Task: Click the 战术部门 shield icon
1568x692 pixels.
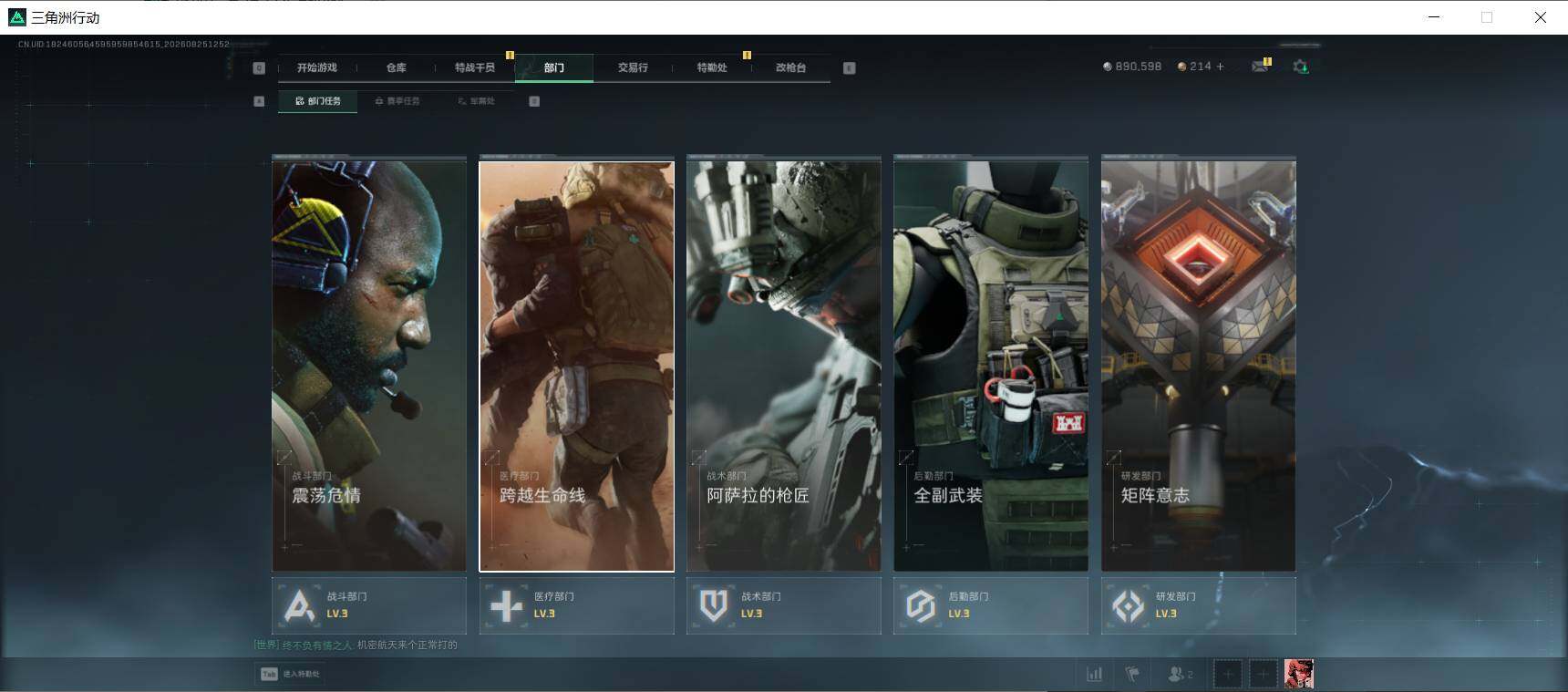Action: point(714,605)
